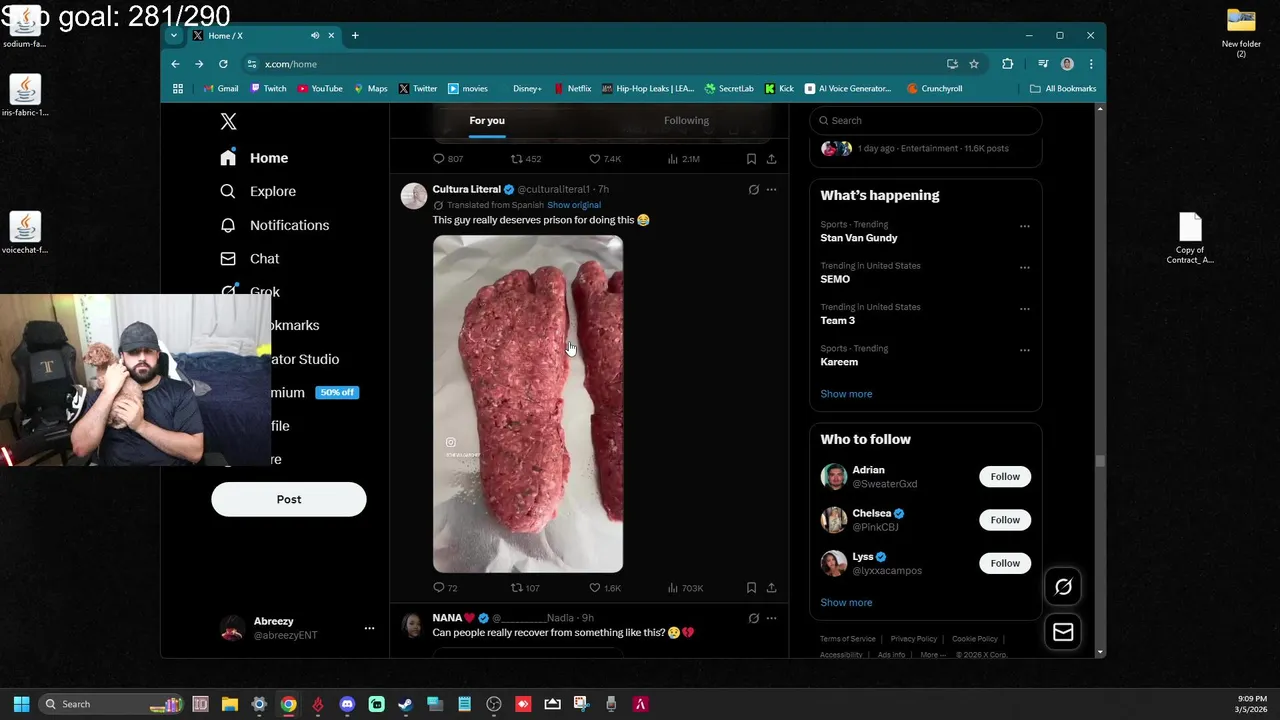
Task: Click Show original translation link
Action: pyautogui.click(x=574, y=205)
